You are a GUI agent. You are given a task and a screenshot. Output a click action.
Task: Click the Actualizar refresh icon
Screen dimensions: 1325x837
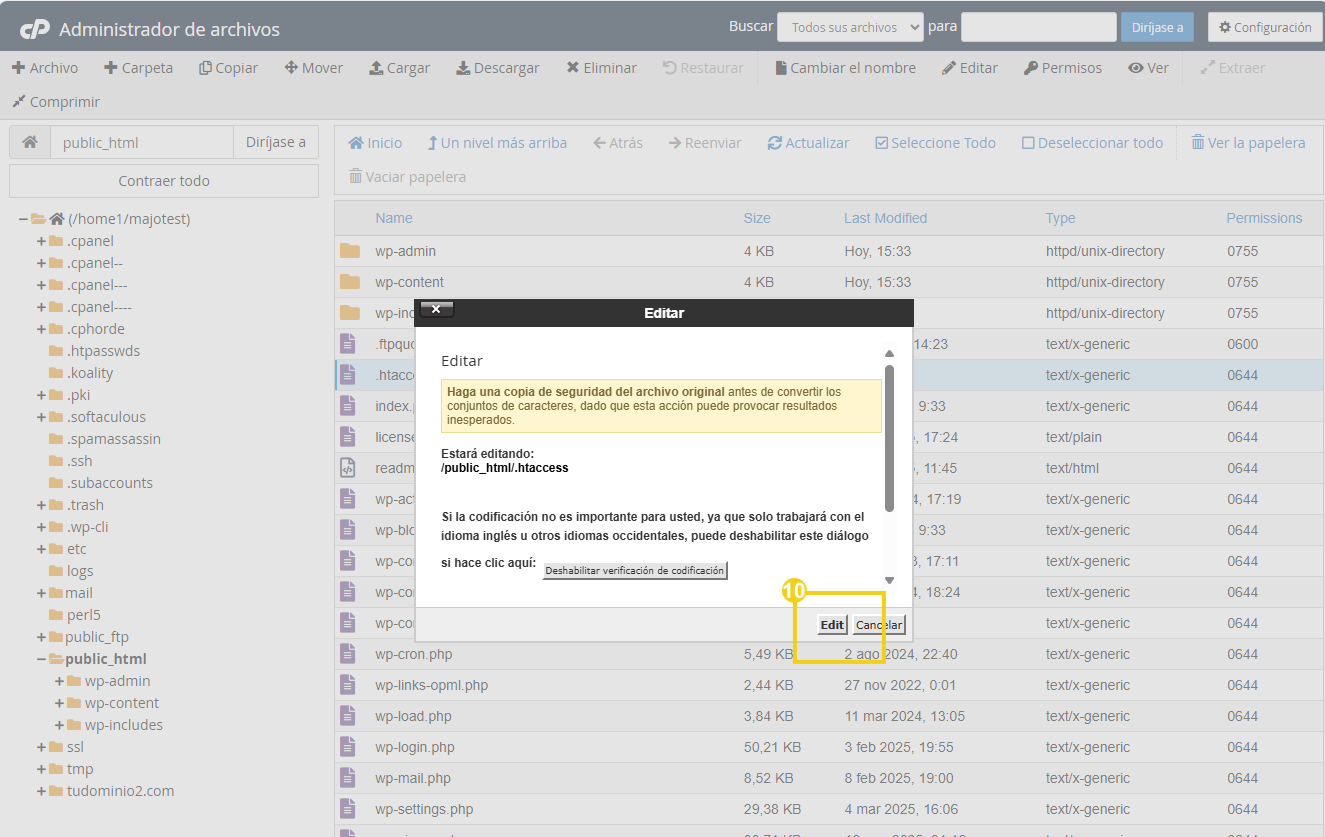[x=774, y=143]
